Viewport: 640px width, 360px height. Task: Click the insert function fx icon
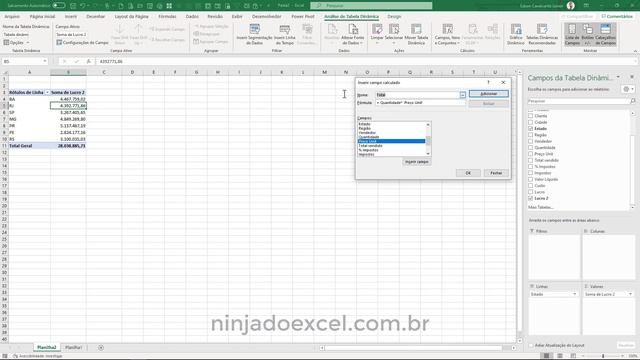point(89,61)
